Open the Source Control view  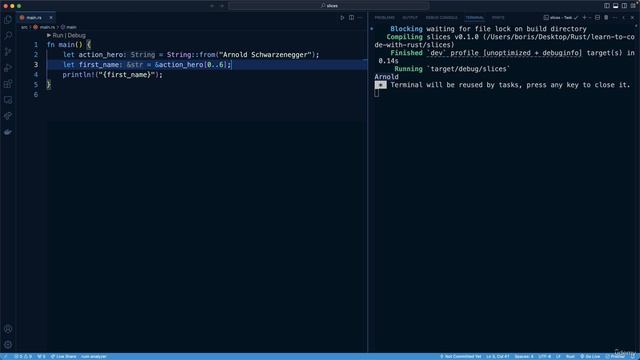point(8,52)
